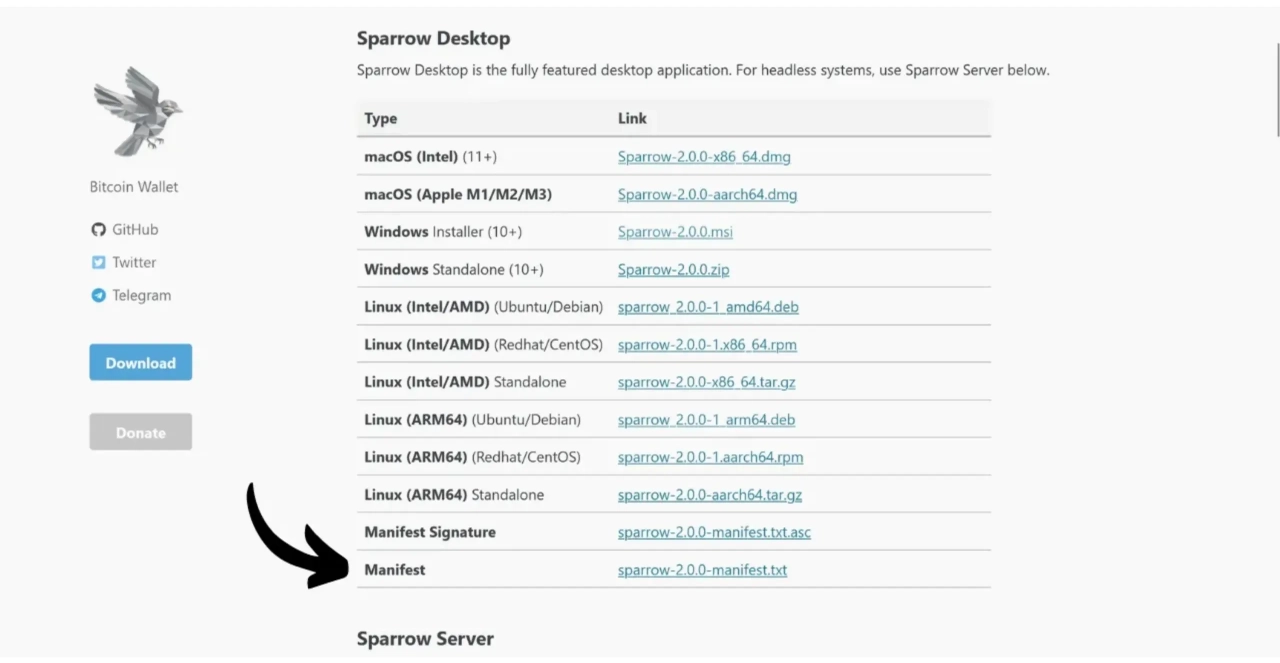Screen dimensions: 1280x663
Task: Download sparrow-2.0.0-x86_64.tar.gz standalone archive
Action: click(x=706, y=382)
